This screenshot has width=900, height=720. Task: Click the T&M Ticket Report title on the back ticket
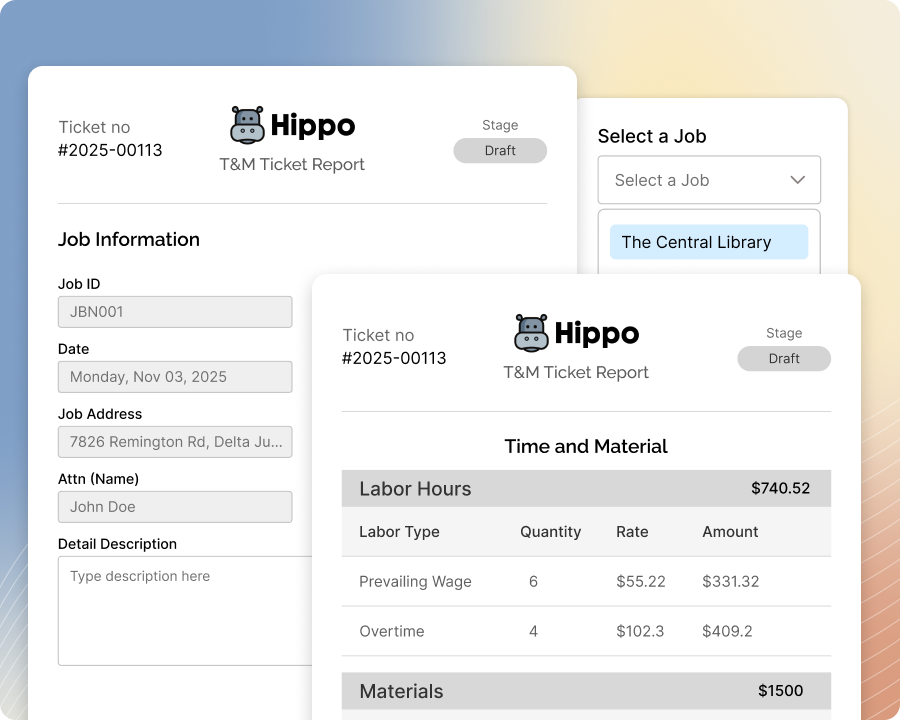coord(292,164)
